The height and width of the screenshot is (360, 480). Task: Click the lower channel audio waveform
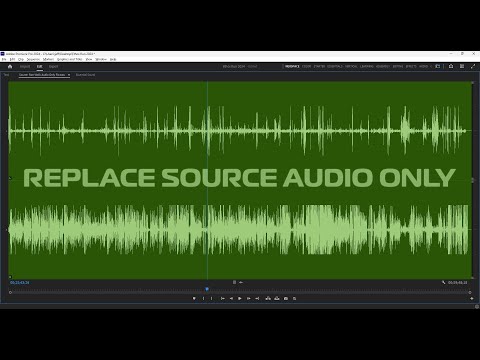(x=239, y=229)
